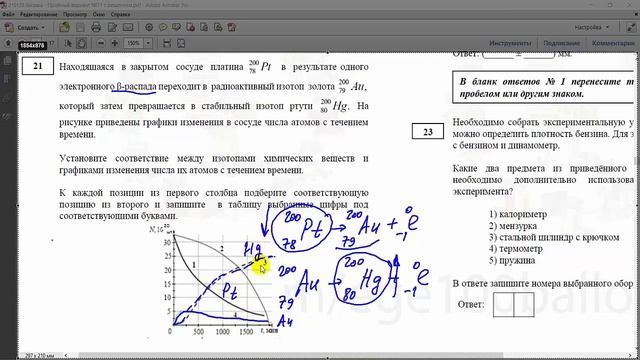The width and height of the screenshot is (640, 360).
Task: Open the Инструменты panel
Action: pos(510,43)
